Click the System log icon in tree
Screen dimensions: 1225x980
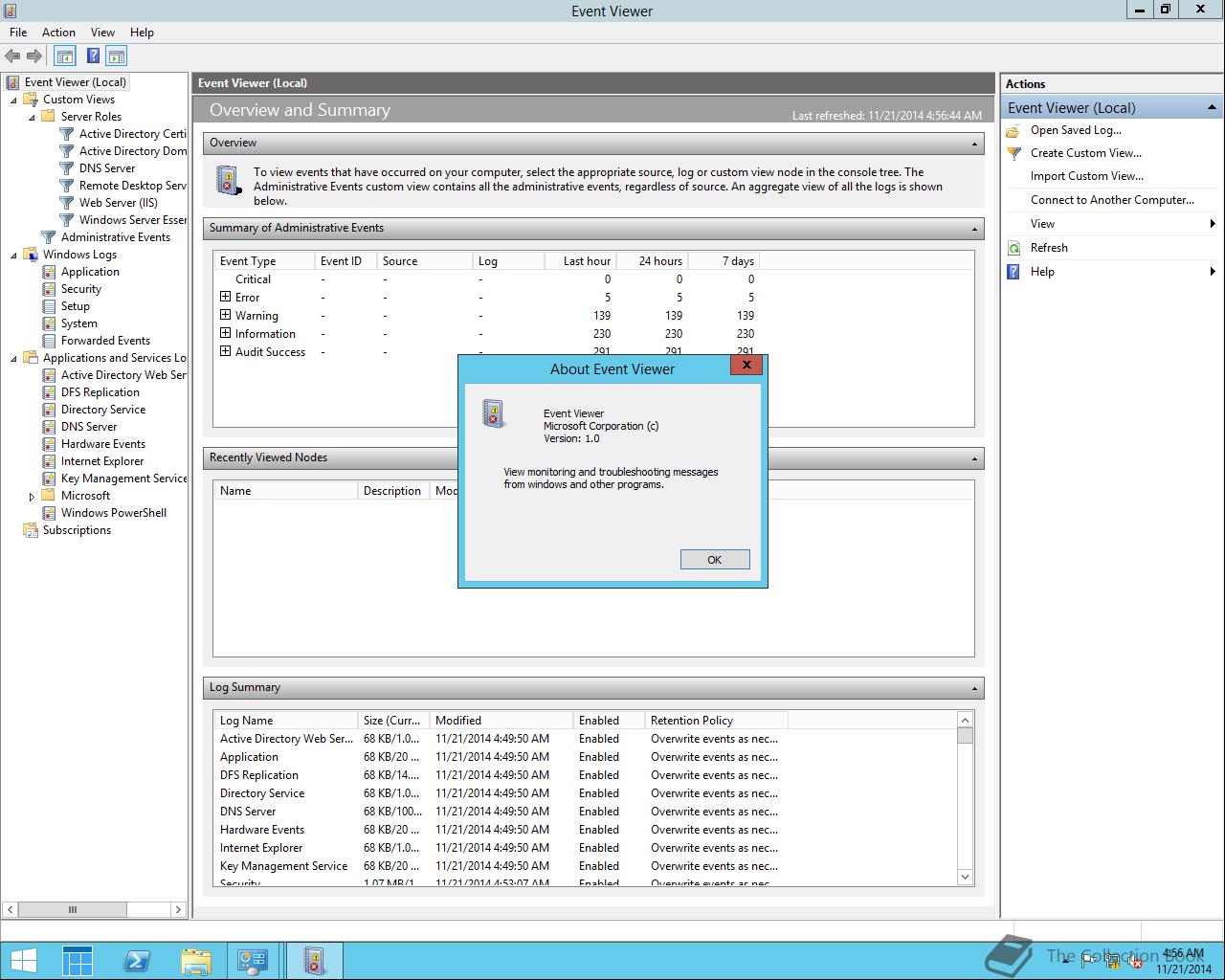click(x=49, y=323)
